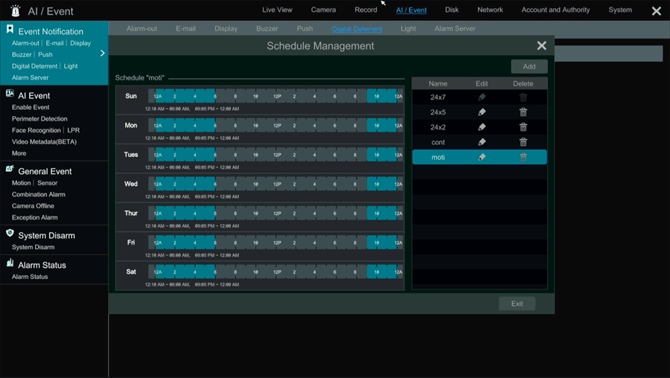
Task: Open Video Metadata(BETA) in sidebar
Action: (44, 142)
